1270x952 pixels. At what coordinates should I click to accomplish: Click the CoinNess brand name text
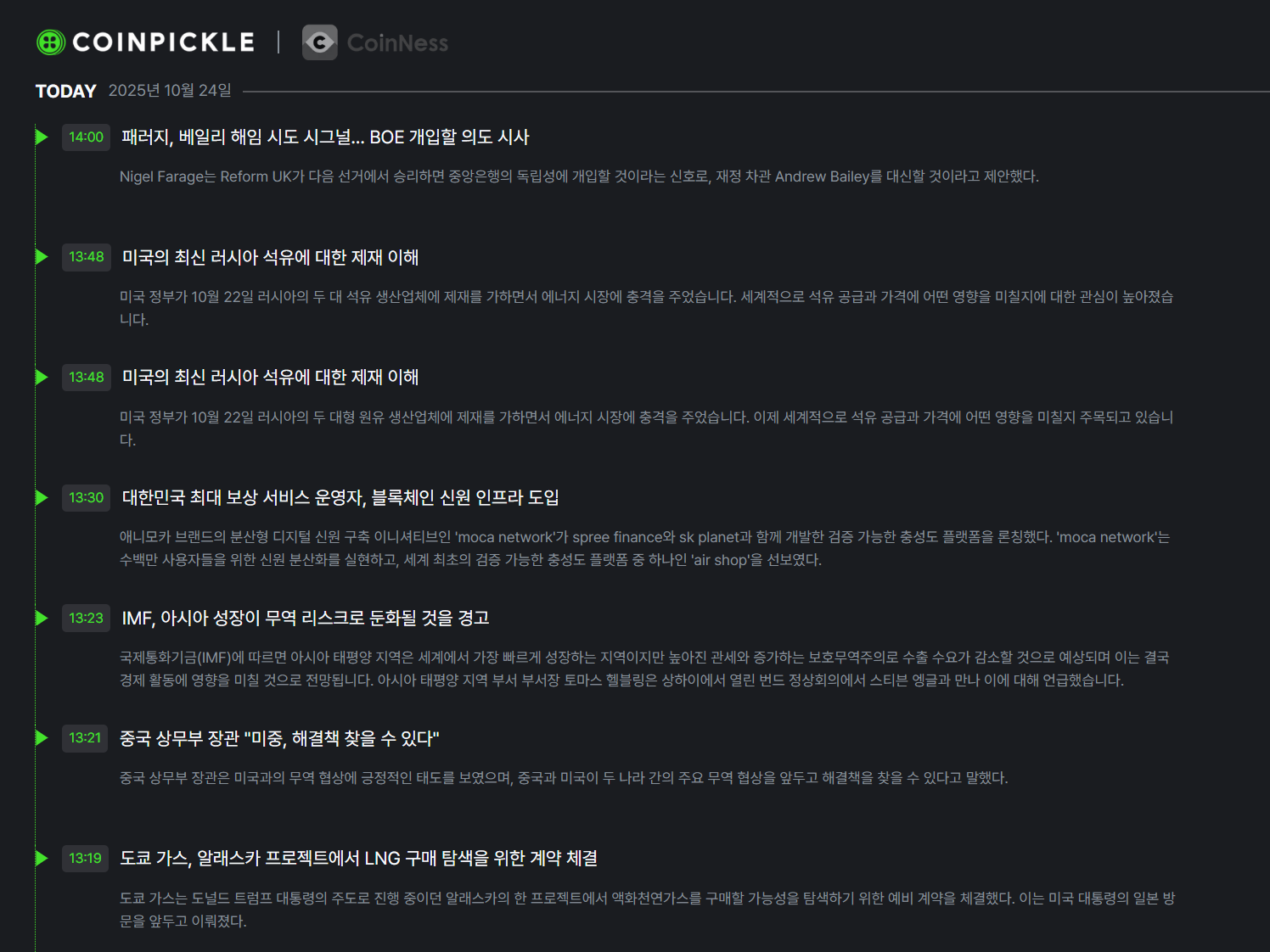click(397, 43)
